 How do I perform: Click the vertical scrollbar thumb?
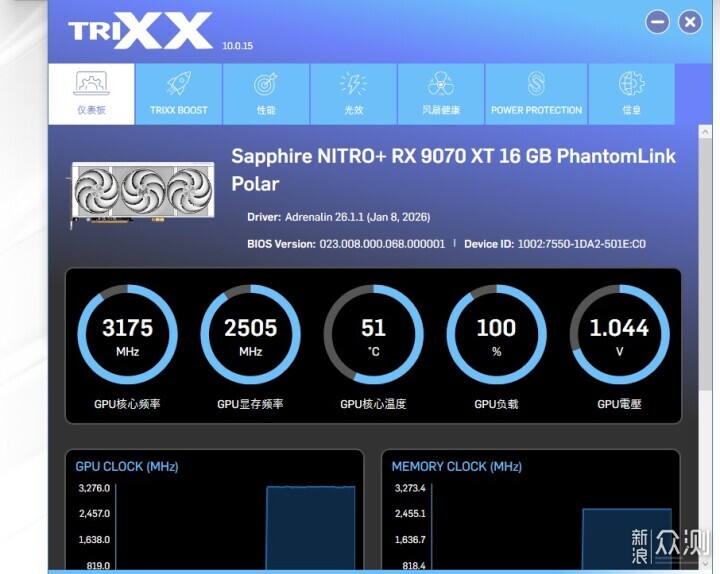(705, 264)
